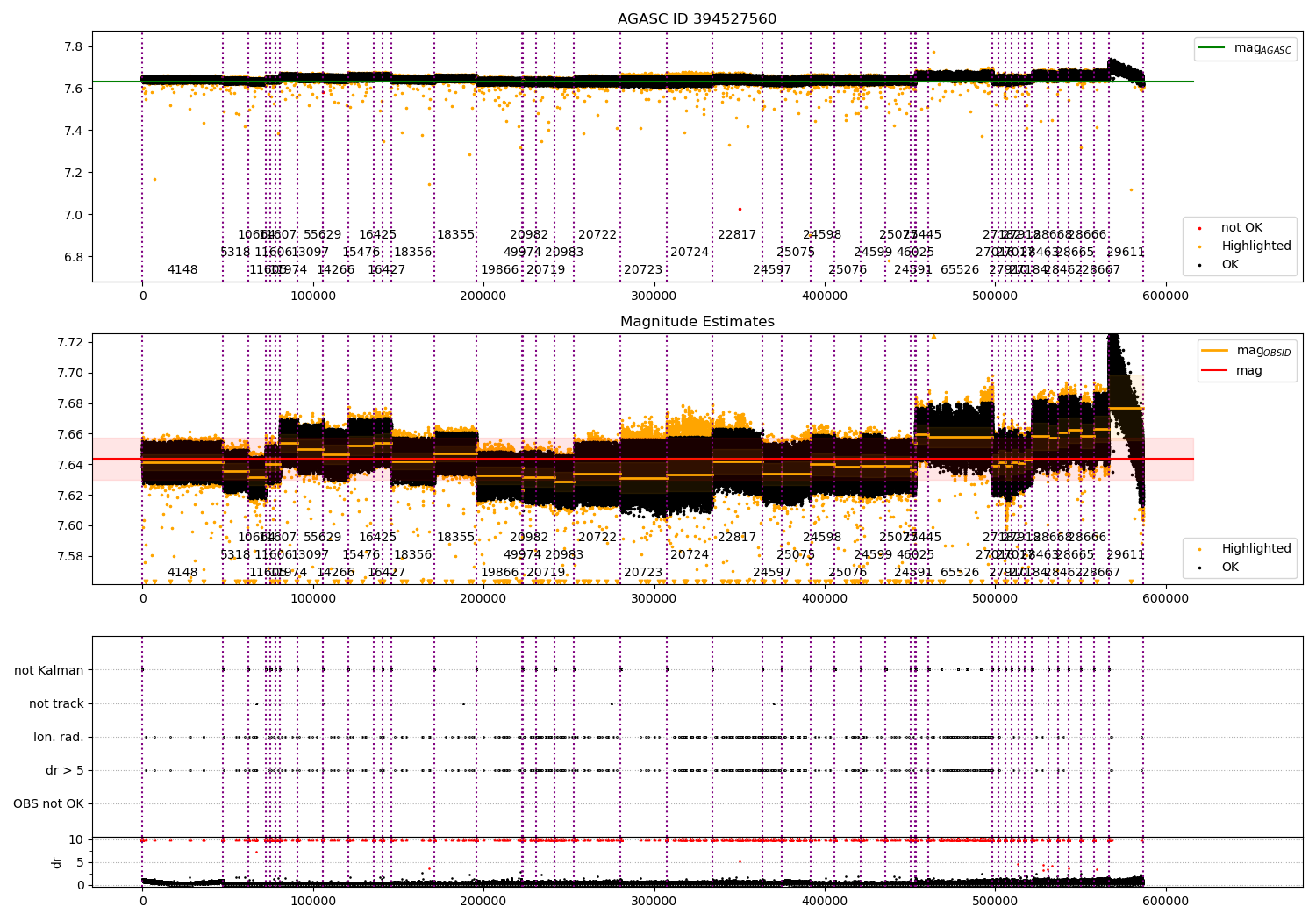The image size is (1316, 921).
Task: Click OBSID label 29611 in the top panel
Action: pyautogui.click(x=1126, y=252)
